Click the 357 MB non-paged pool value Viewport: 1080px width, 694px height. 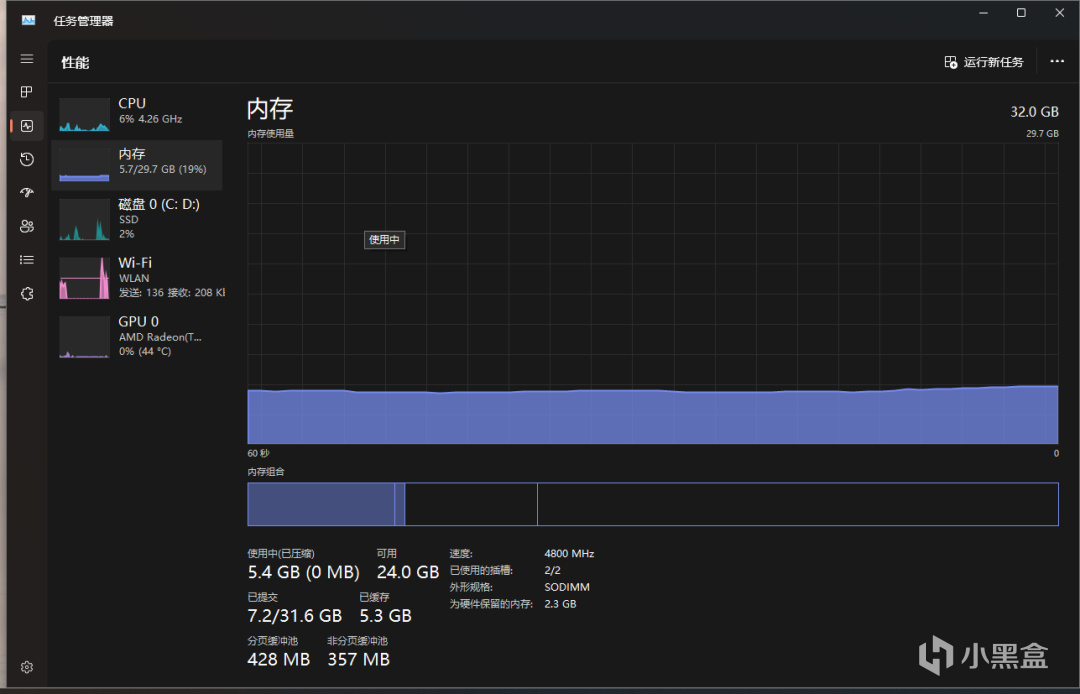[x=358, y=660]
